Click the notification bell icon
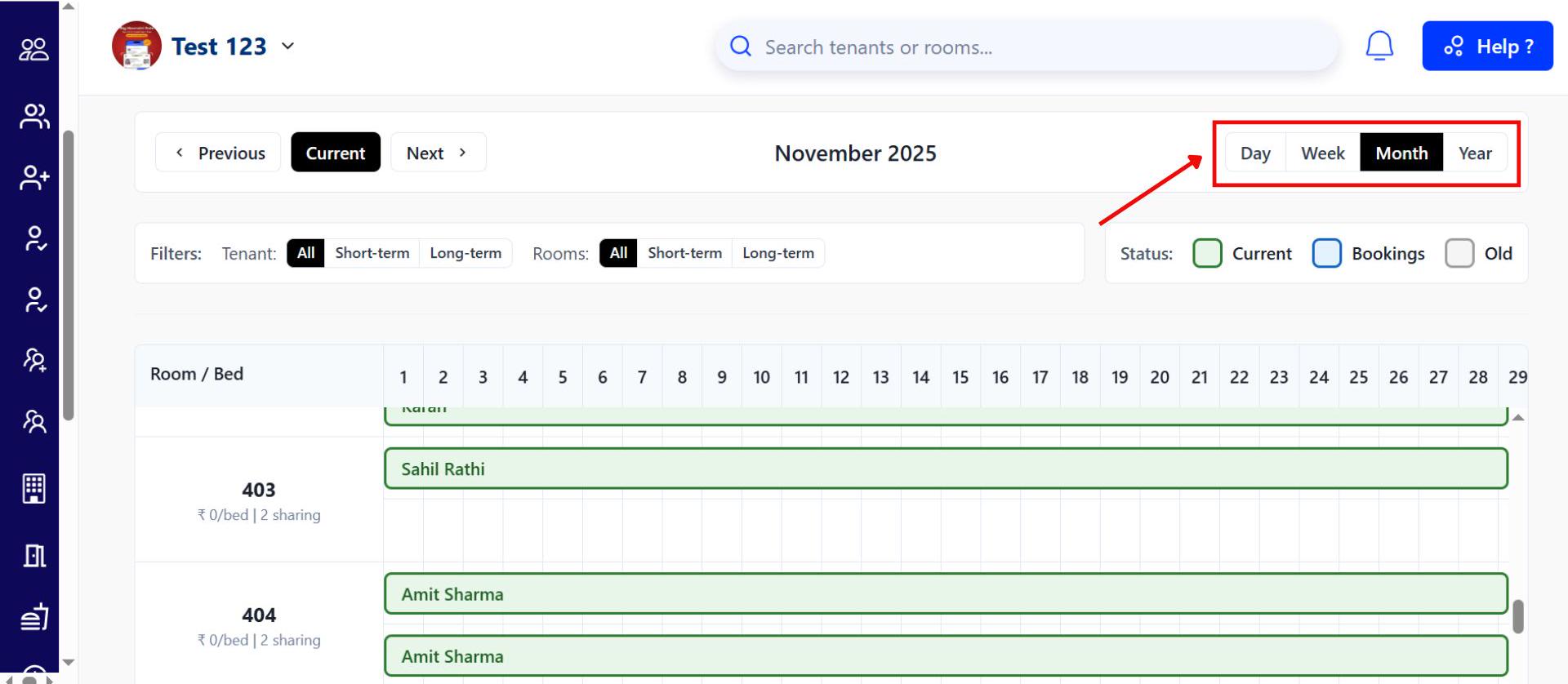Screen dimensions: 1568x684 (x=1379, y=46)
